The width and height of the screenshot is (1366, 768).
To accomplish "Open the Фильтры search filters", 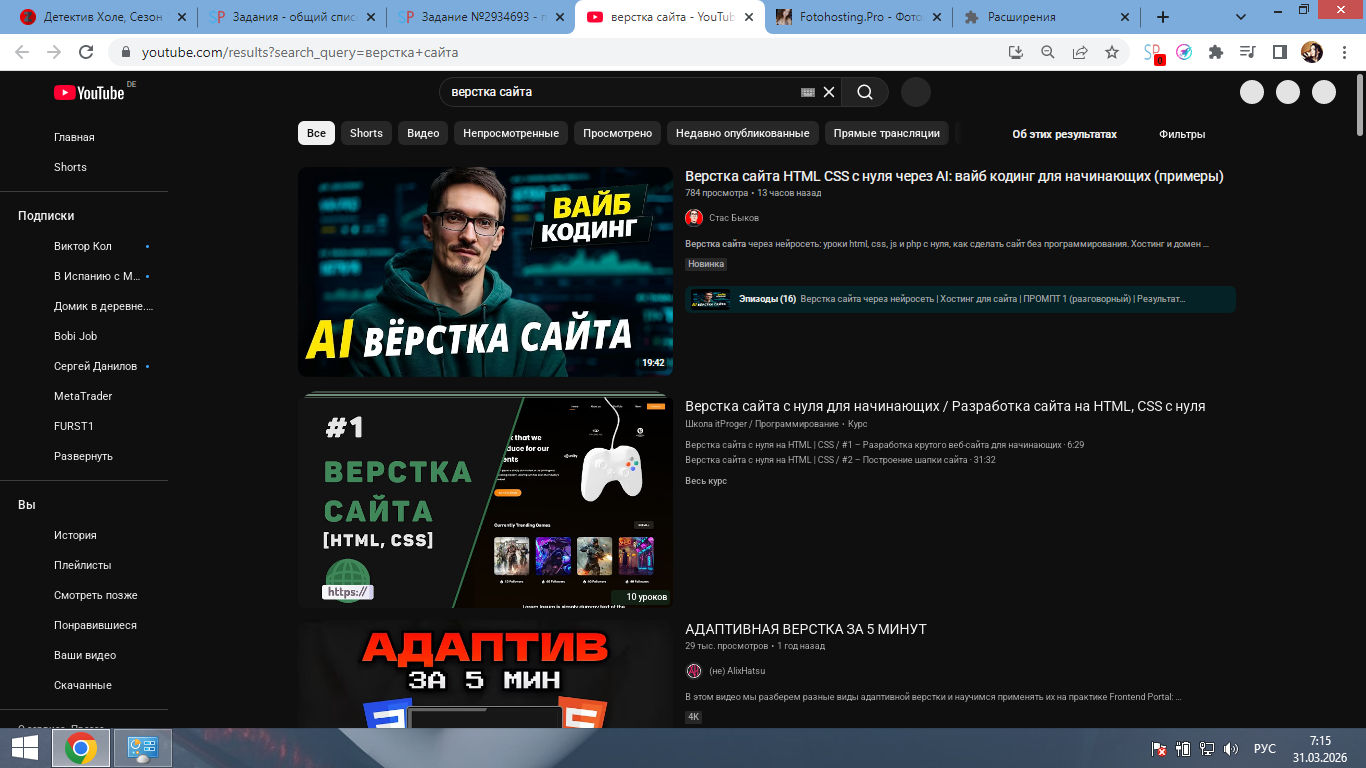I will pyautogui.click(x=1182, y=134).
